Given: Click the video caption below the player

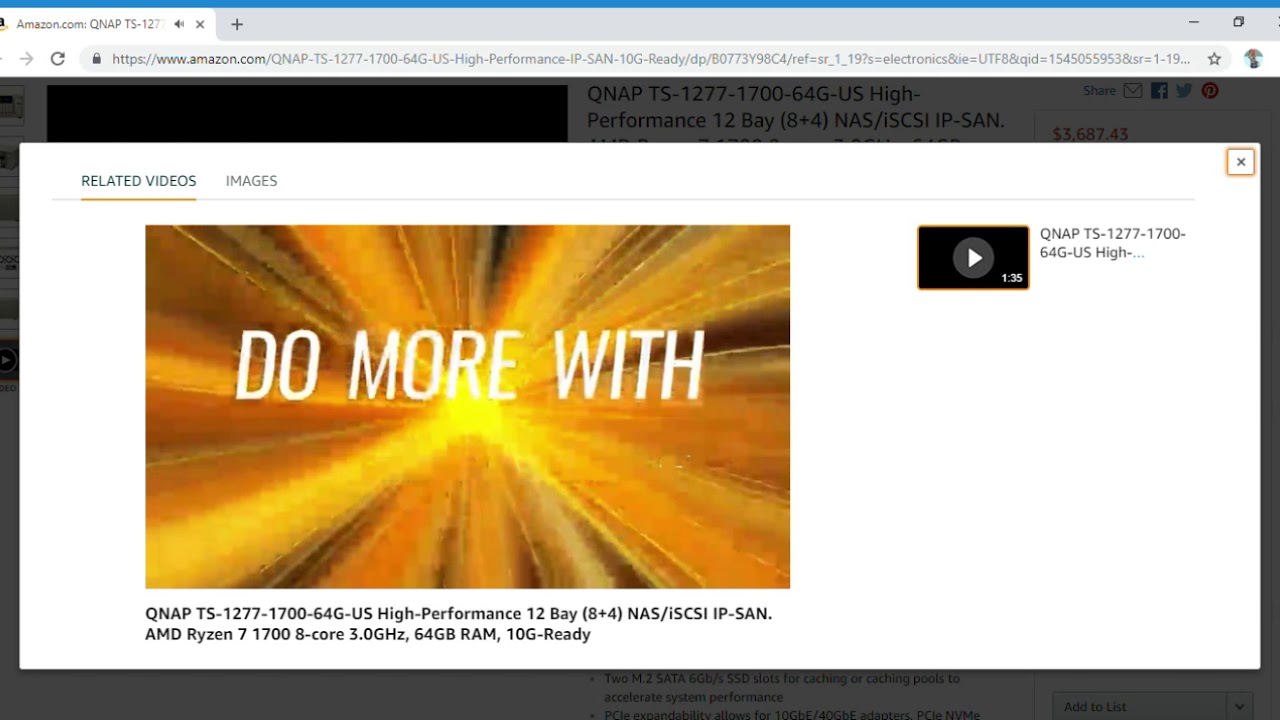Looking at the screenshot, I should point(459,624).
